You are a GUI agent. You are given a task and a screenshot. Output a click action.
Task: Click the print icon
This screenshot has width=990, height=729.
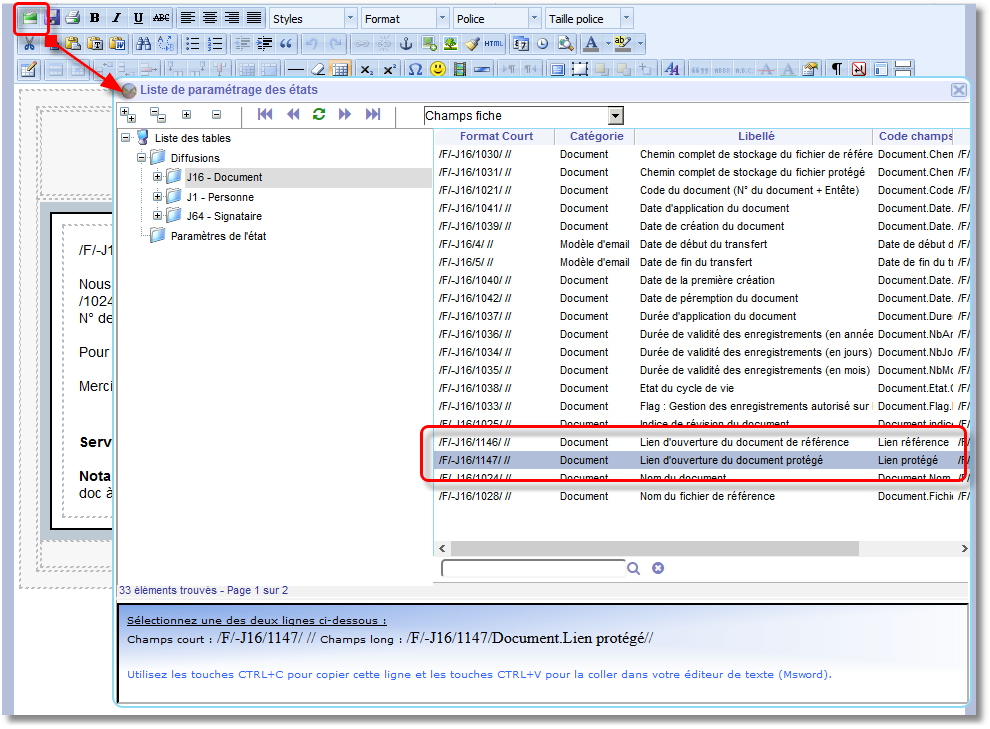tap(72, 18)
